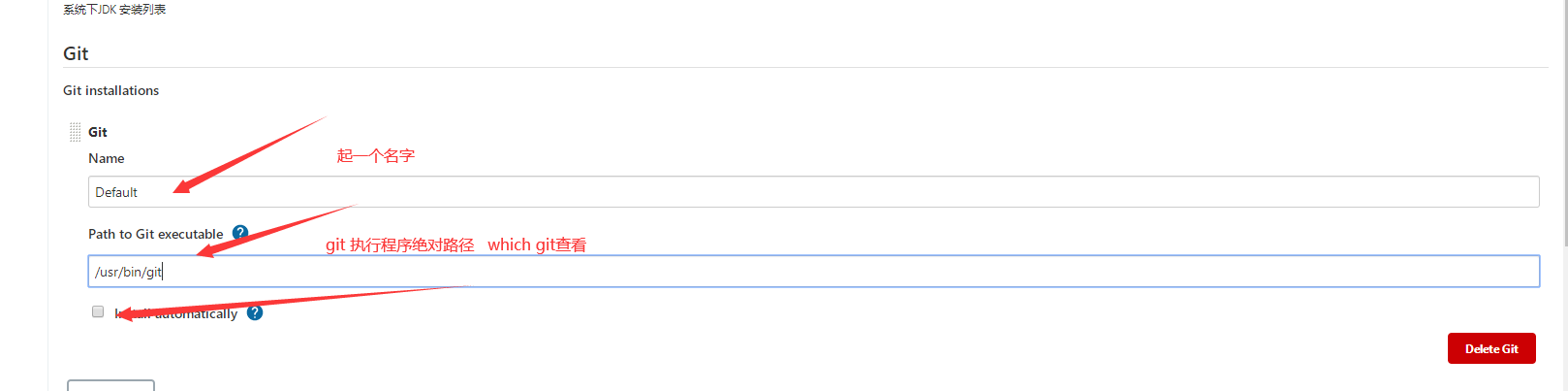Select the Git installations label
1568x391 pixels.
[x=110, y=90]
